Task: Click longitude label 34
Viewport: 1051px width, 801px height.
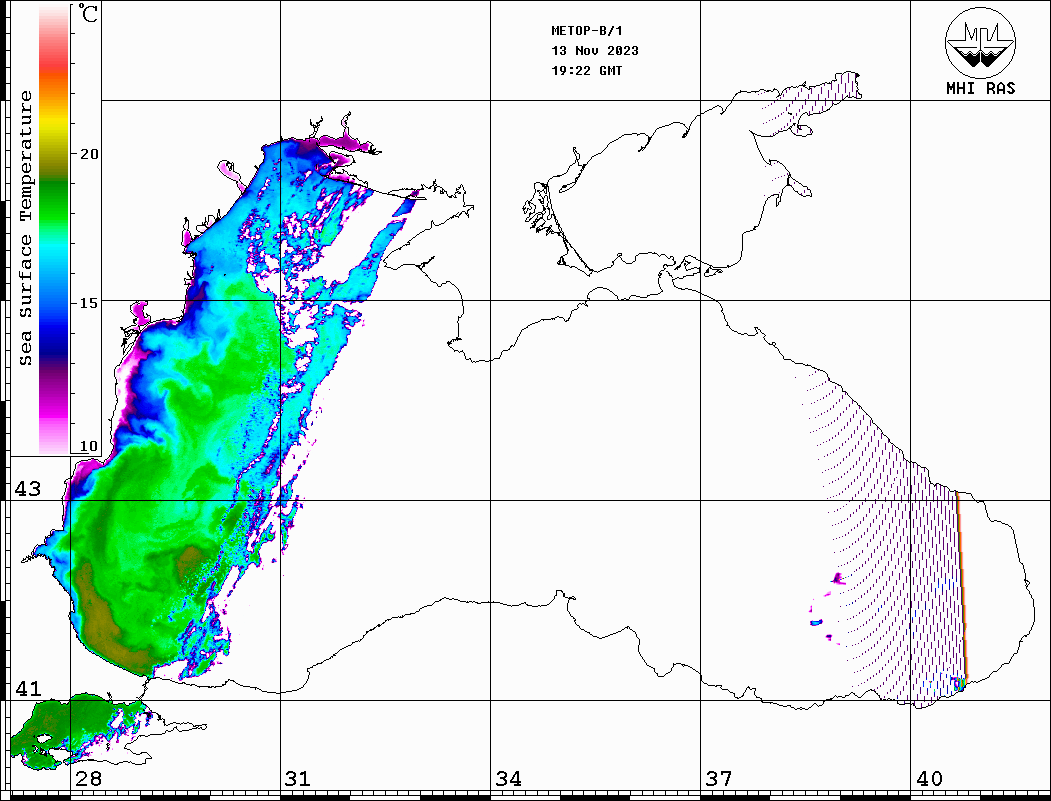Action: [x=509, y=779]
